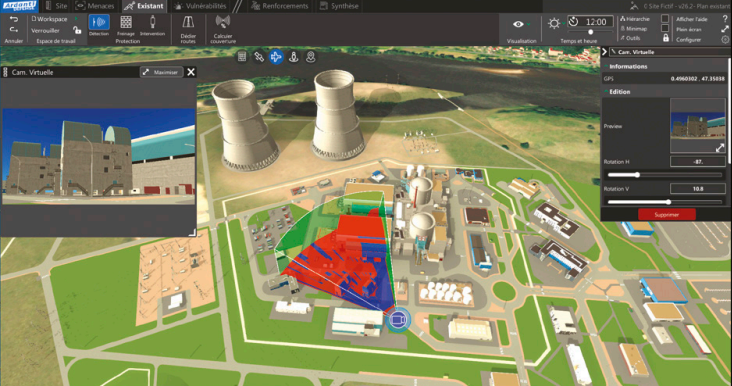732x386 pixels.
Task: Click the 12:00 time field
Action: pyautogui.click(x=590, y=22)
